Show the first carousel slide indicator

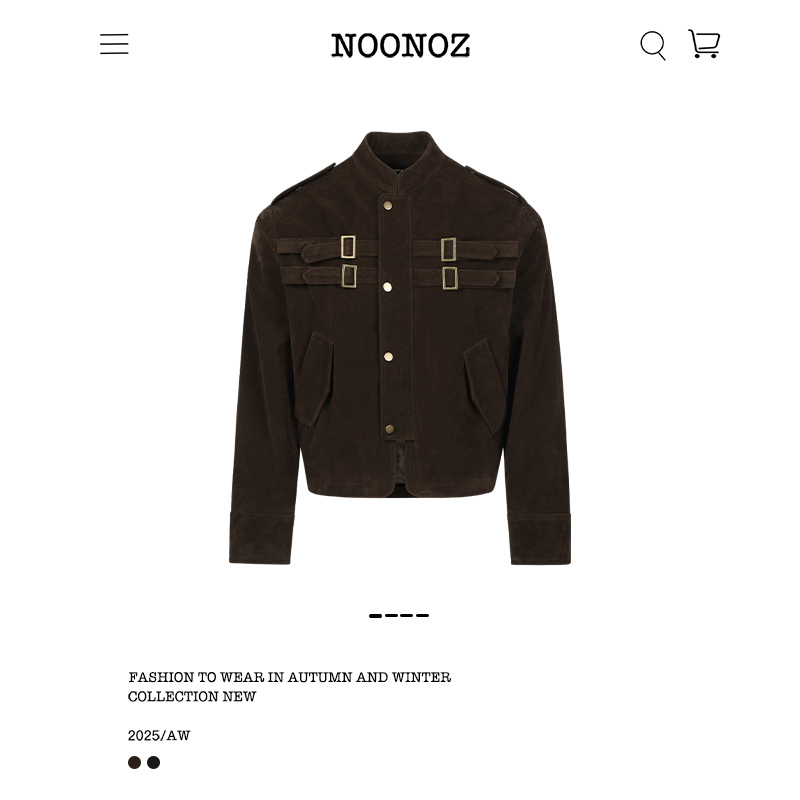[376, 616]
